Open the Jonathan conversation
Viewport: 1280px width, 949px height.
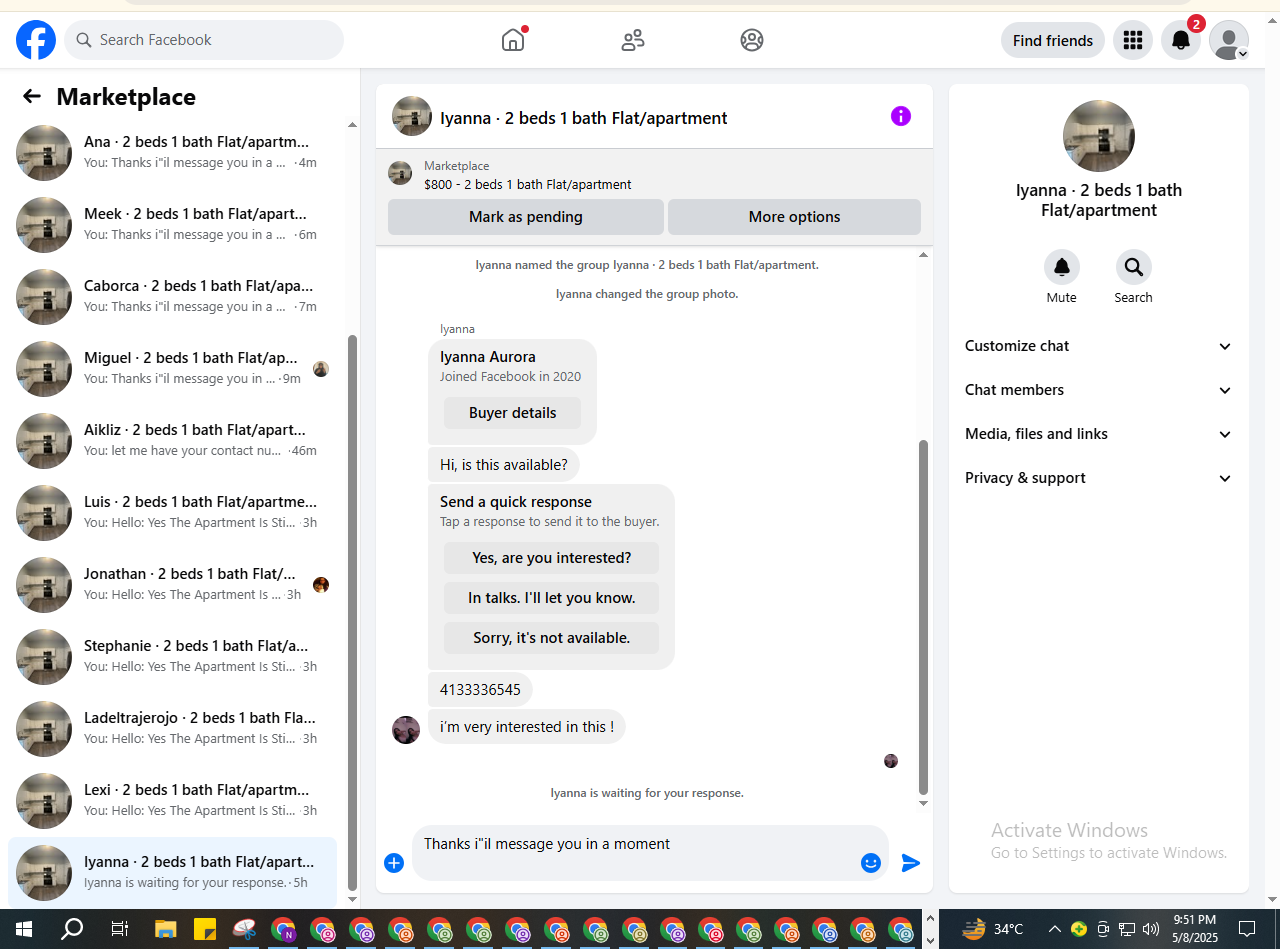pyautogui.click(x=172, y=584)
